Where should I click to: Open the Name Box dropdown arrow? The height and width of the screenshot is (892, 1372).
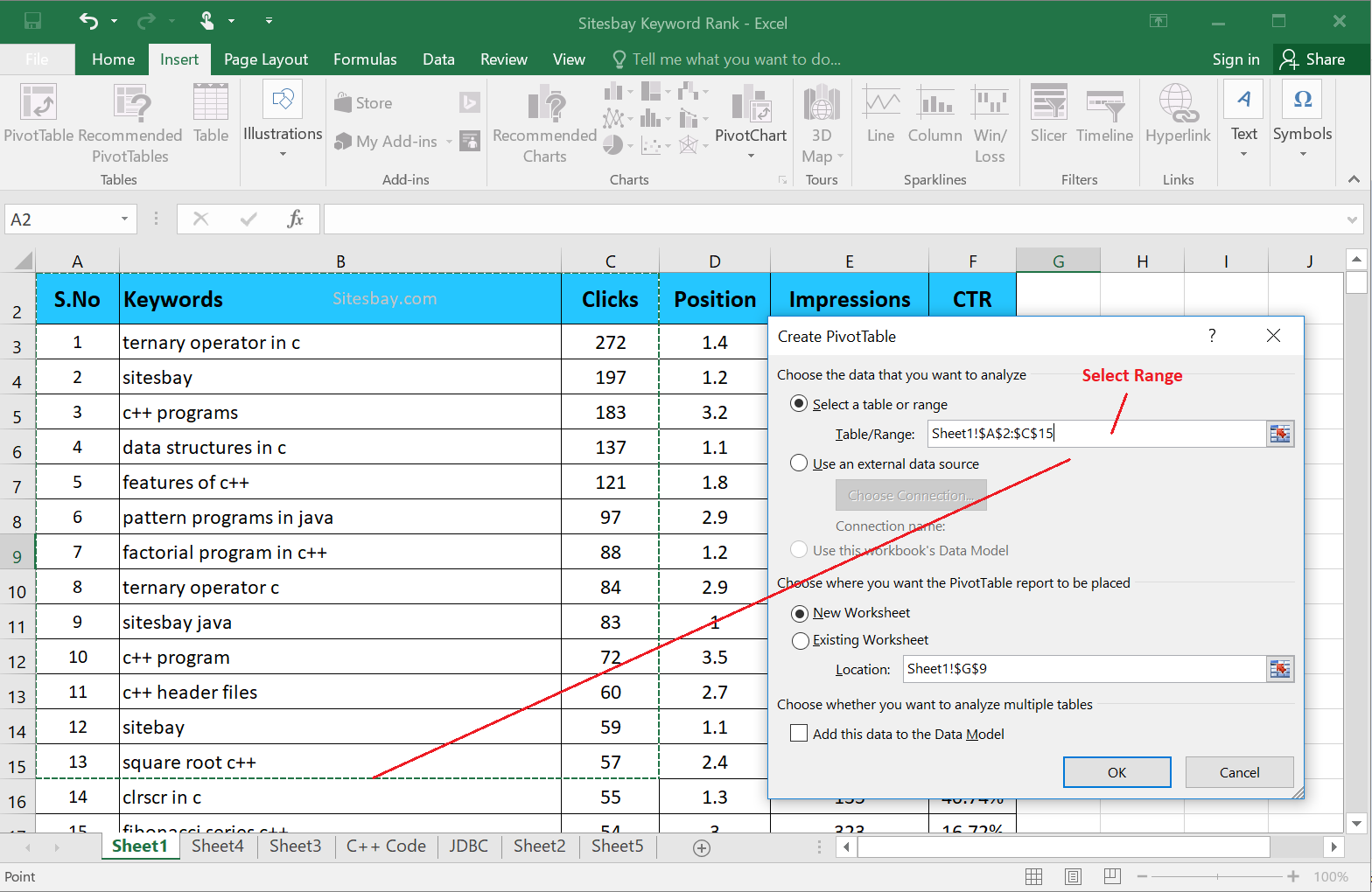[x=124, y=219]
